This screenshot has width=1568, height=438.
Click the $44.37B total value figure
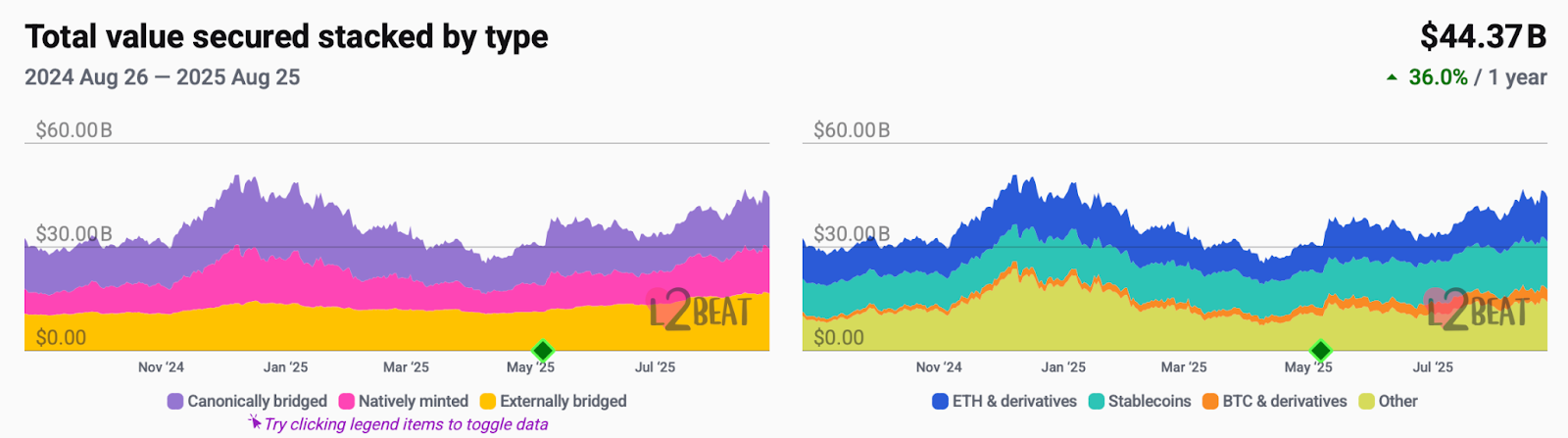[1483, 37]
